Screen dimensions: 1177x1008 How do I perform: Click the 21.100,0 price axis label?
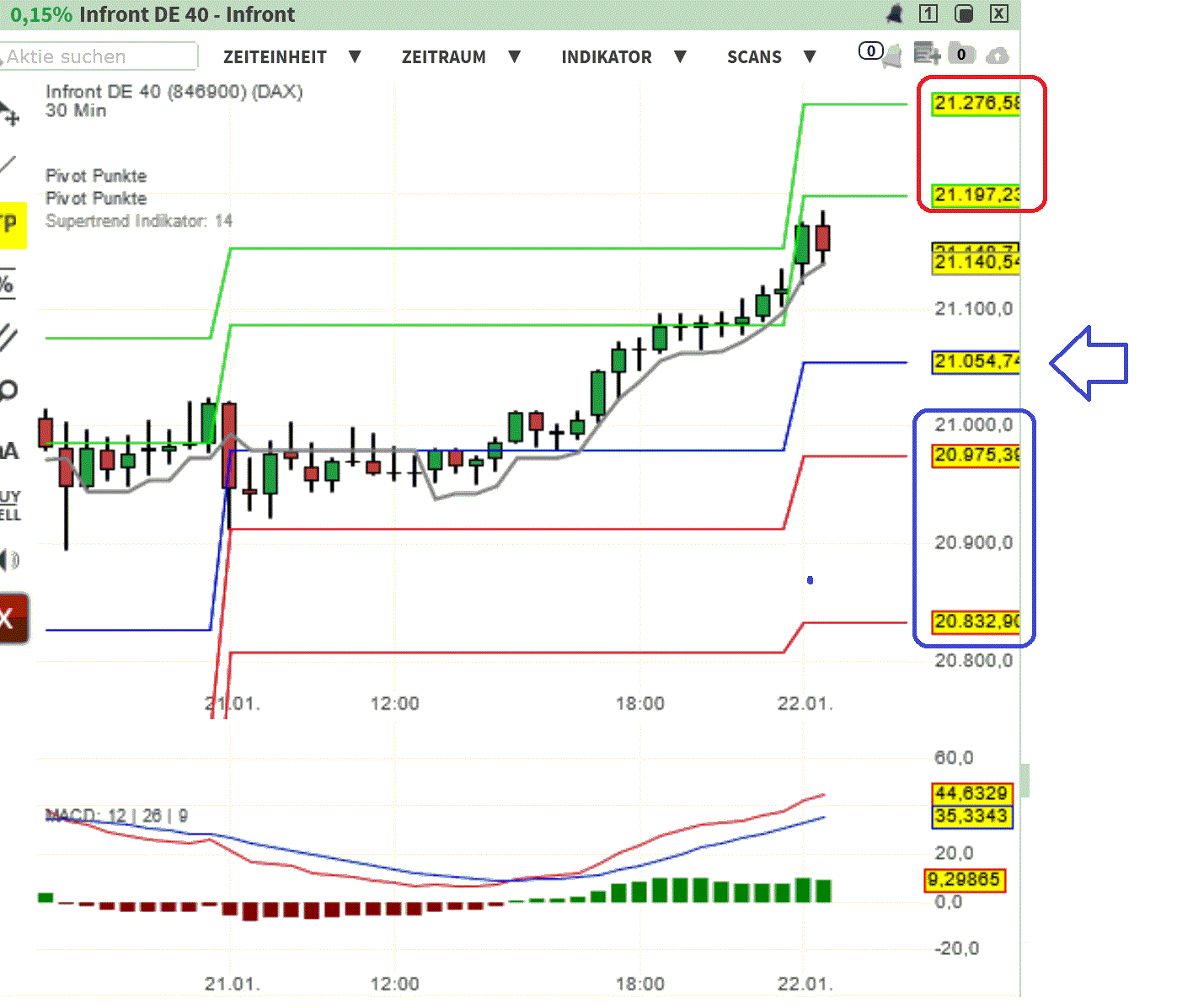coord(974,309)
